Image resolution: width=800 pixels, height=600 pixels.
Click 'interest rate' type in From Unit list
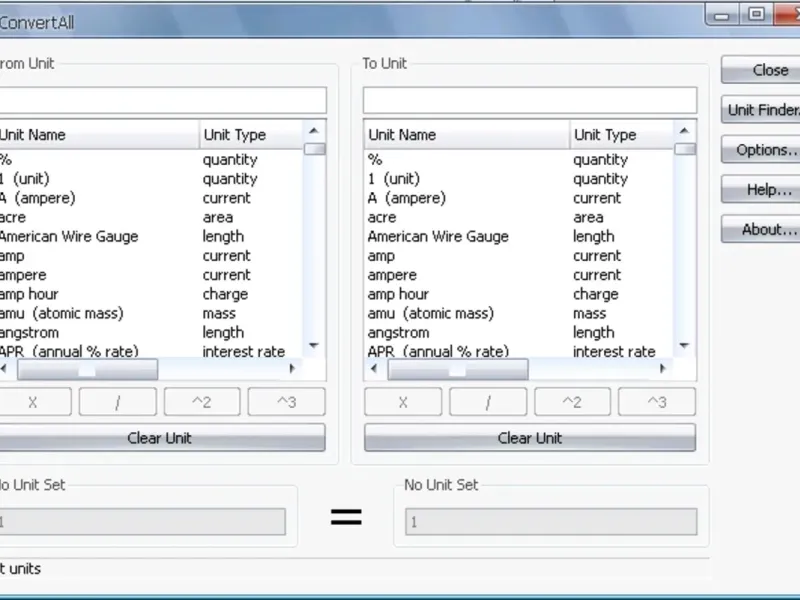244,352
